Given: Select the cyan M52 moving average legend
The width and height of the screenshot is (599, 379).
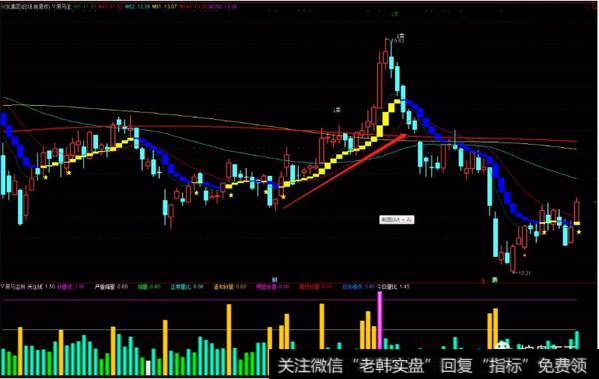Looking at the screenshot, I should (138, 7).
